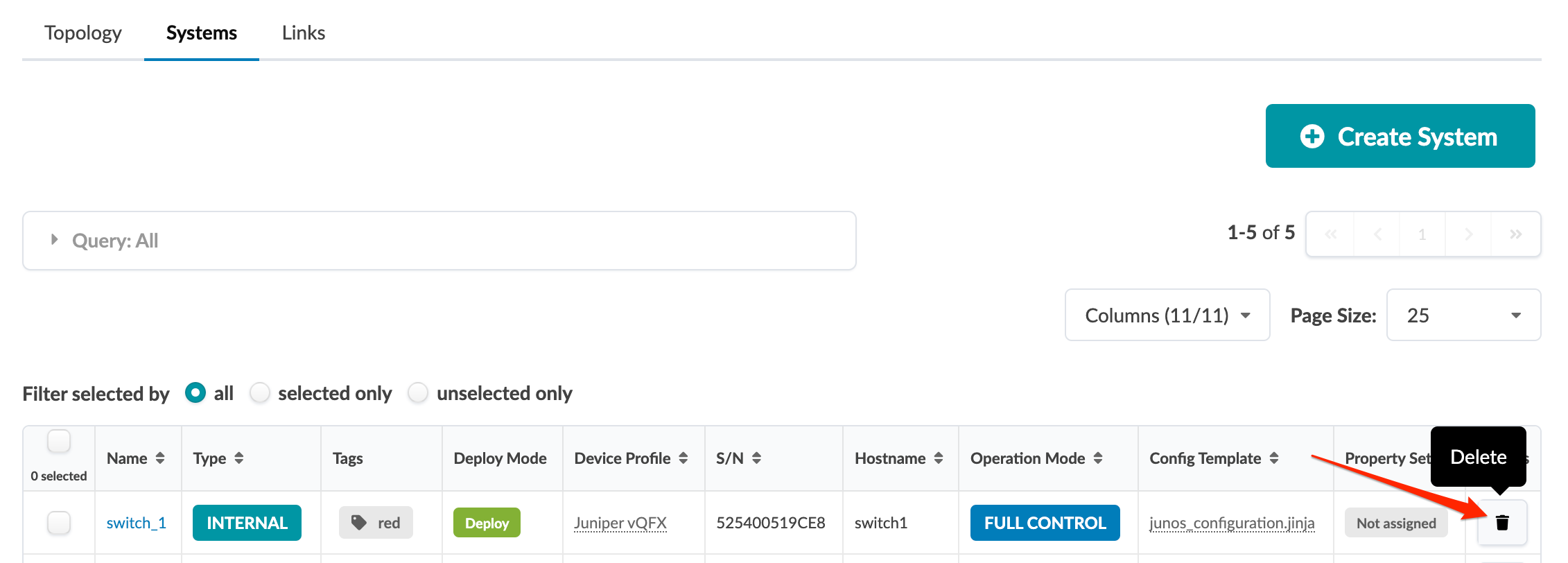Sort table by Type column arrows
The height and width of the screenshot is (563, 1568).
(239, 458)
